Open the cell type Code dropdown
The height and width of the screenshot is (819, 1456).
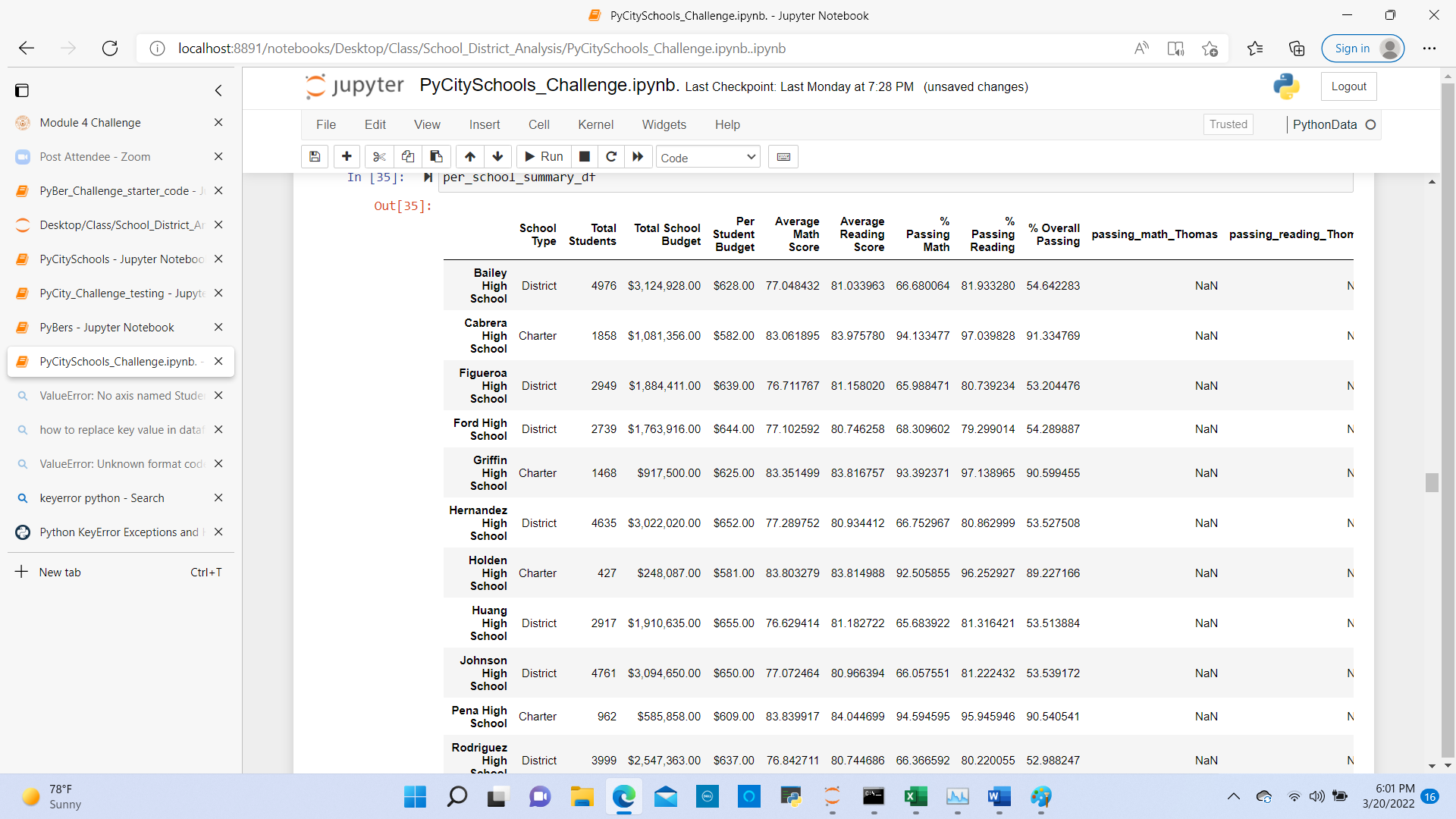[708, 157]
